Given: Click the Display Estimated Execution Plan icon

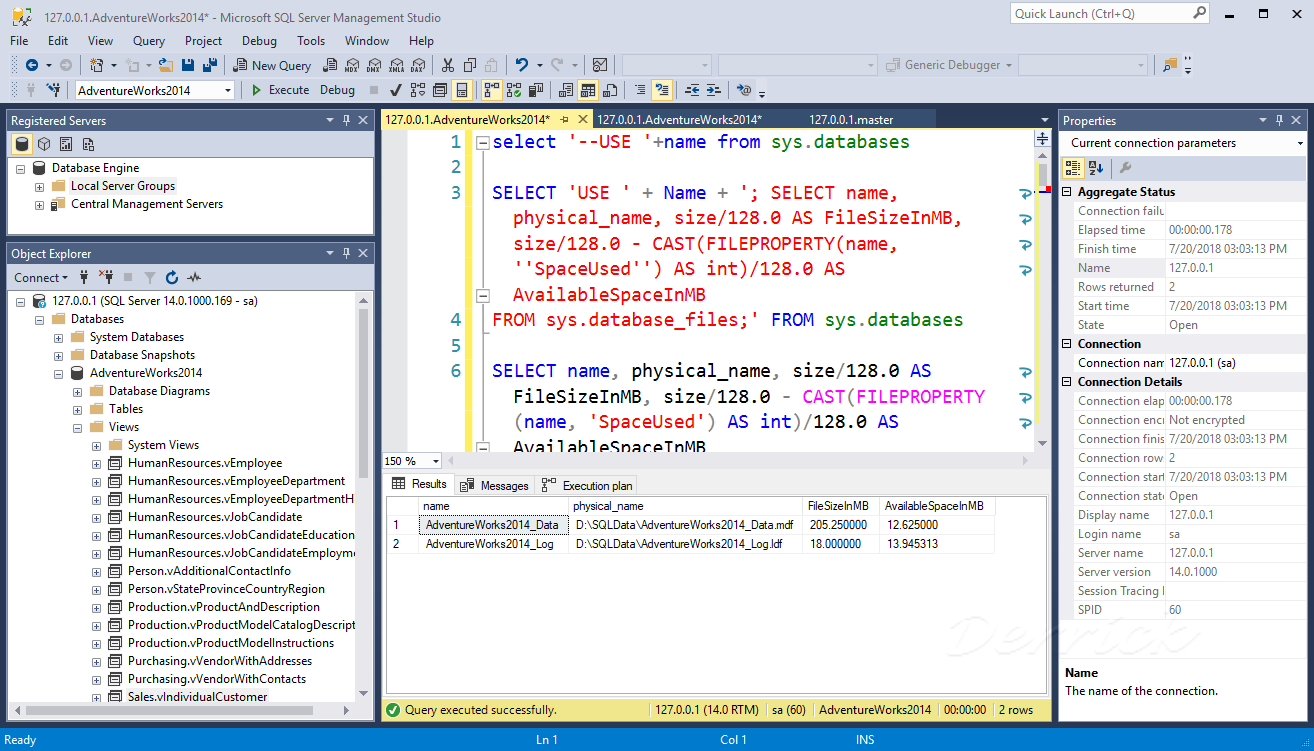Looking at the screenshot, I should click(x=418, y=90).
